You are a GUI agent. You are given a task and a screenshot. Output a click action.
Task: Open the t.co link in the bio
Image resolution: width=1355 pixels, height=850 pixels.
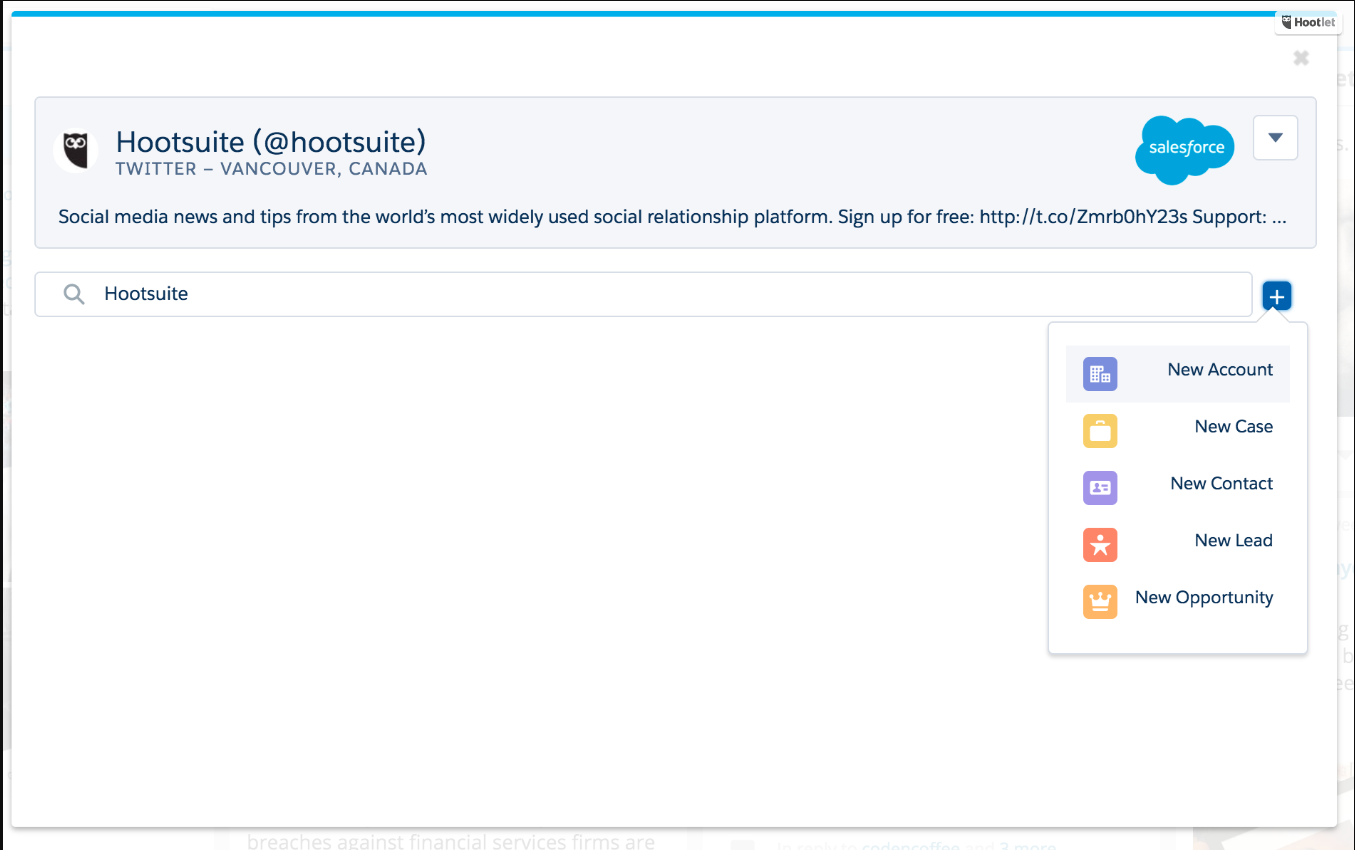pyautogui.click(x=1083, y=216)
